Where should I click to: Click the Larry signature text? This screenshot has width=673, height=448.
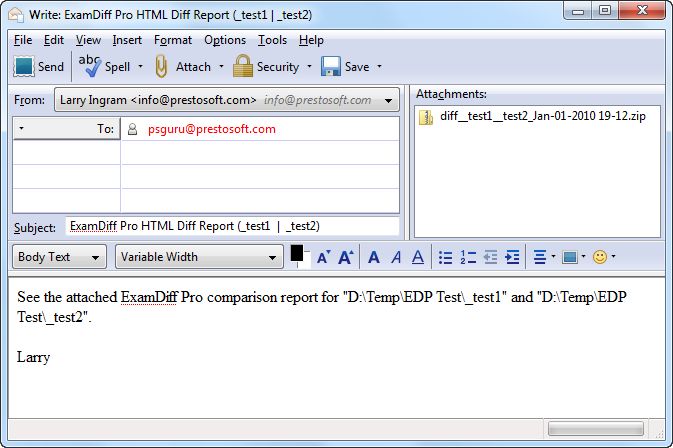(33, 357)
